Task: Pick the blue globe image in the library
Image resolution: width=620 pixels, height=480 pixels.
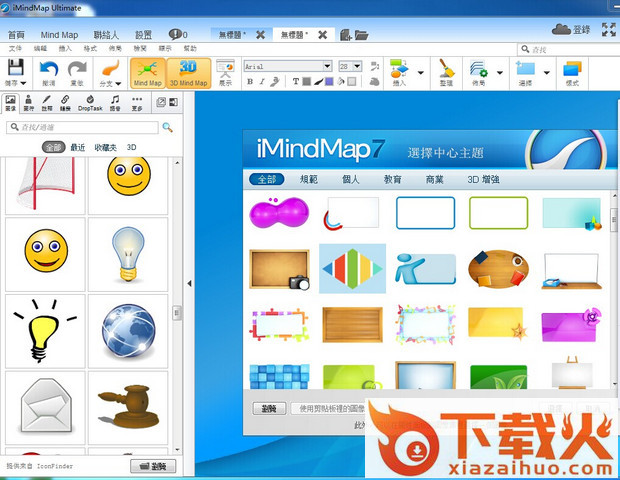Action: [129, 331]
